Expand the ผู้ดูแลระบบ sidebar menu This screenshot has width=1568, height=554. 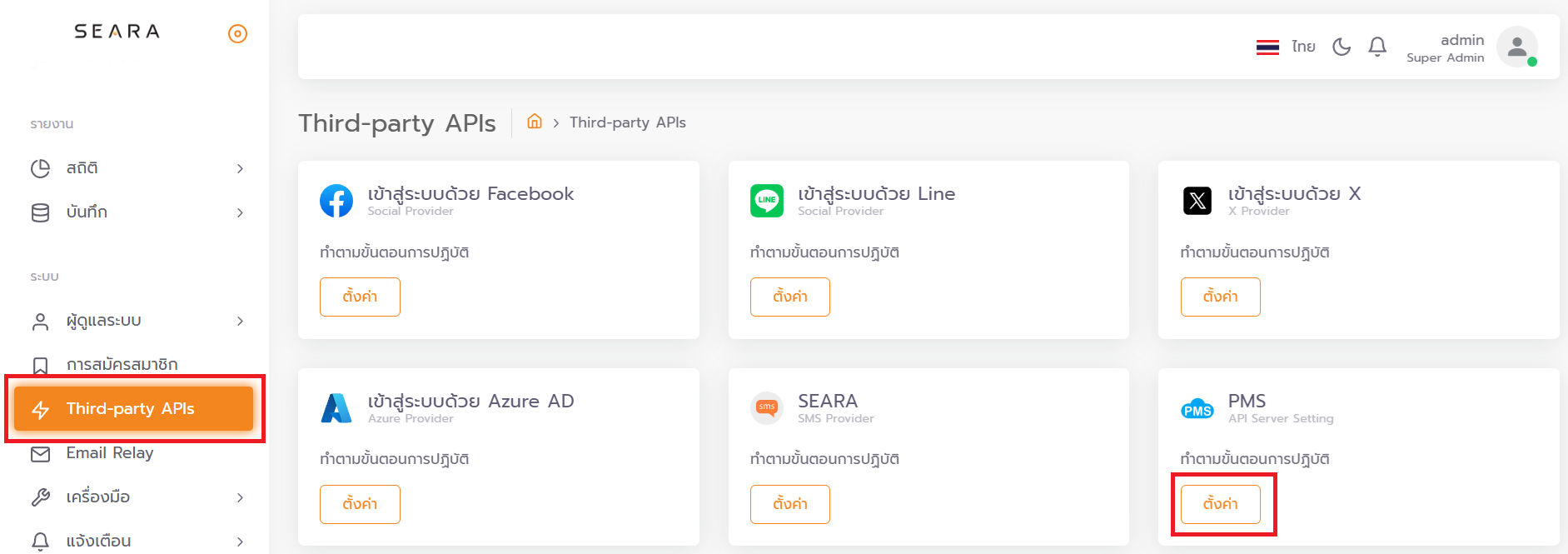(137, 321)
